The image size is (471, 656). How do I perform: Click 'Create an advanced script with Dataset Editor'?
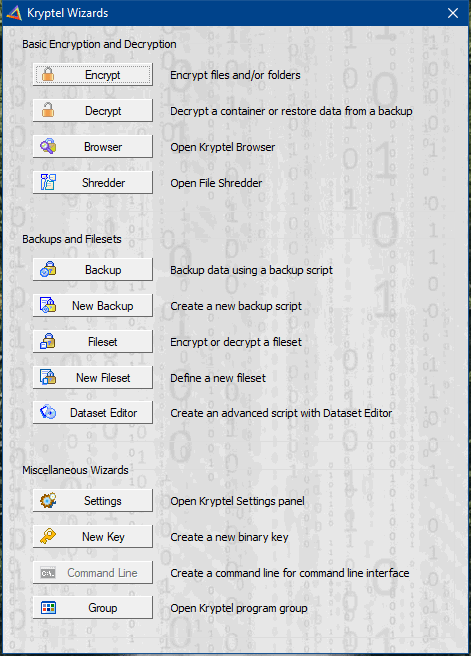pyautogui.click(x=281, y=413)
